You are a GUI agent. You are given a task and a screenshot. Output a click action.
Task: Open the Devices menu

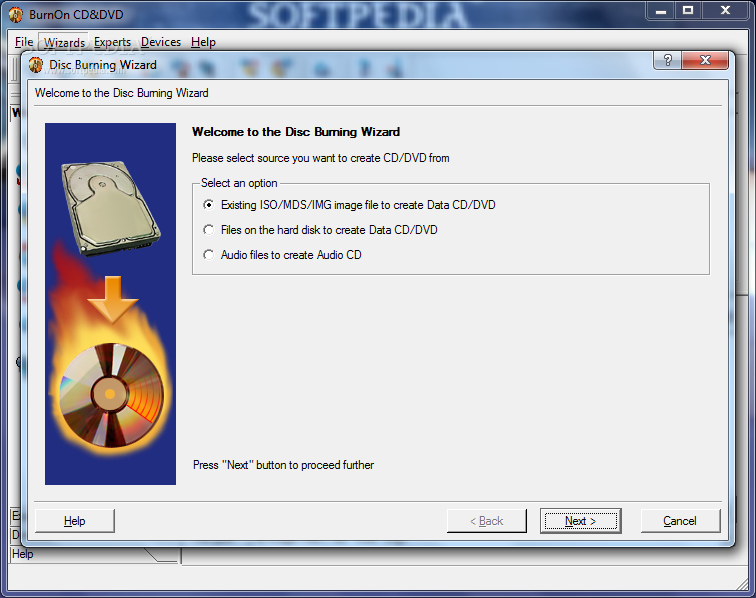click(161, 42)
